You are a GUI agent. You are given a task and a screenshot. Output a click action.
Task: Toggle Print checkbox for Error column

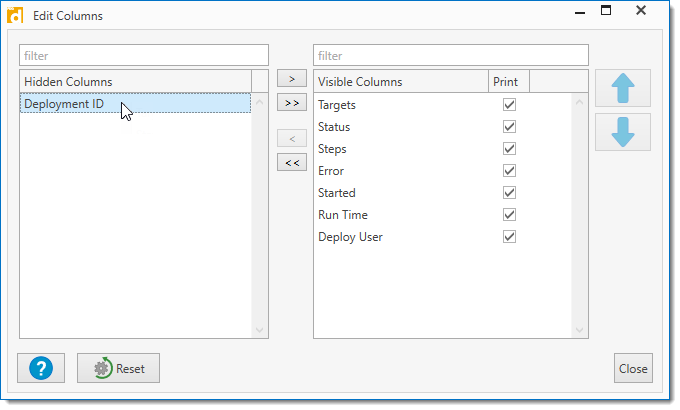pos(509,171)
